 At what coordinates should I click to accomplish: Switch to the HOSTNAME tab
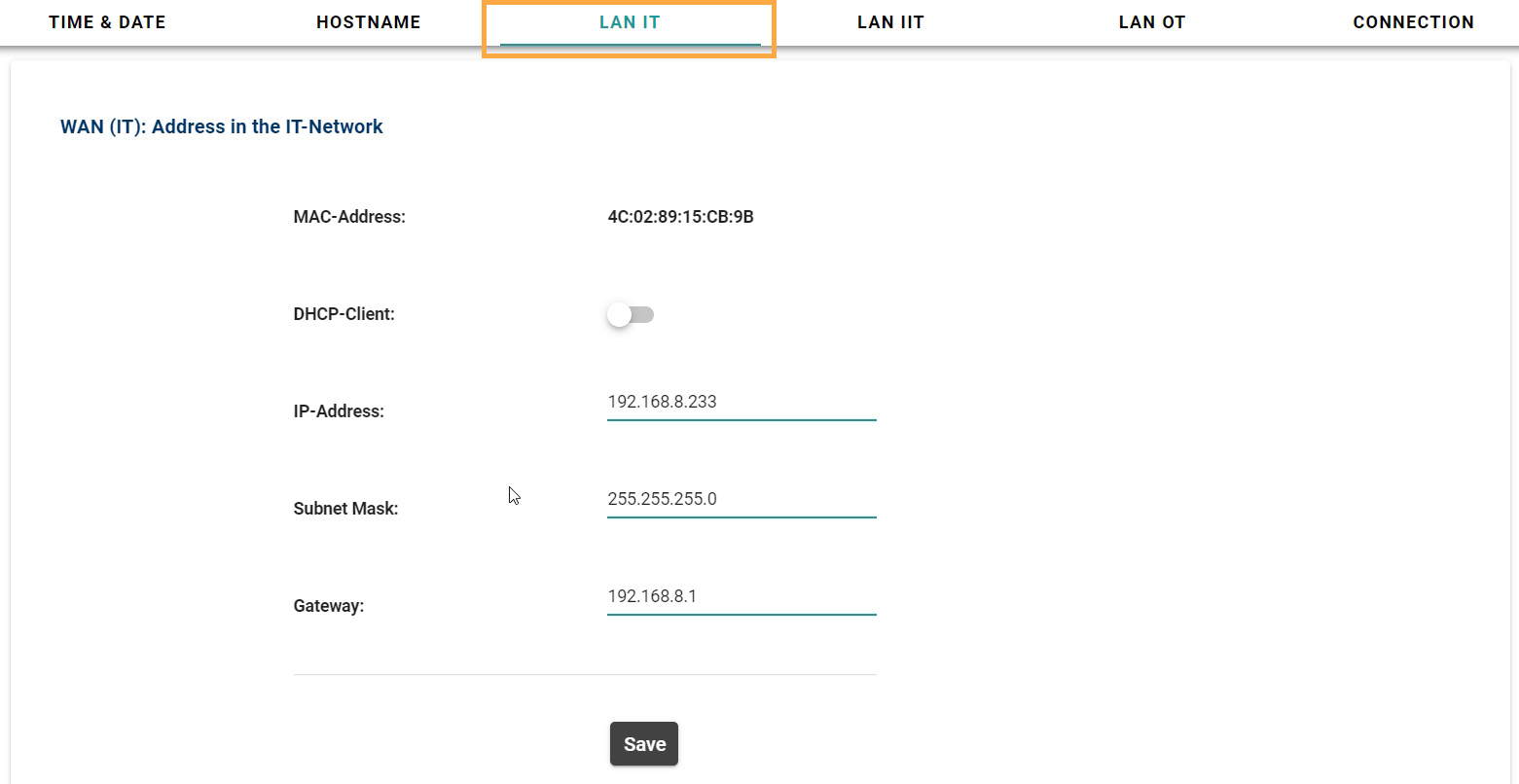[x=368, y=22]
